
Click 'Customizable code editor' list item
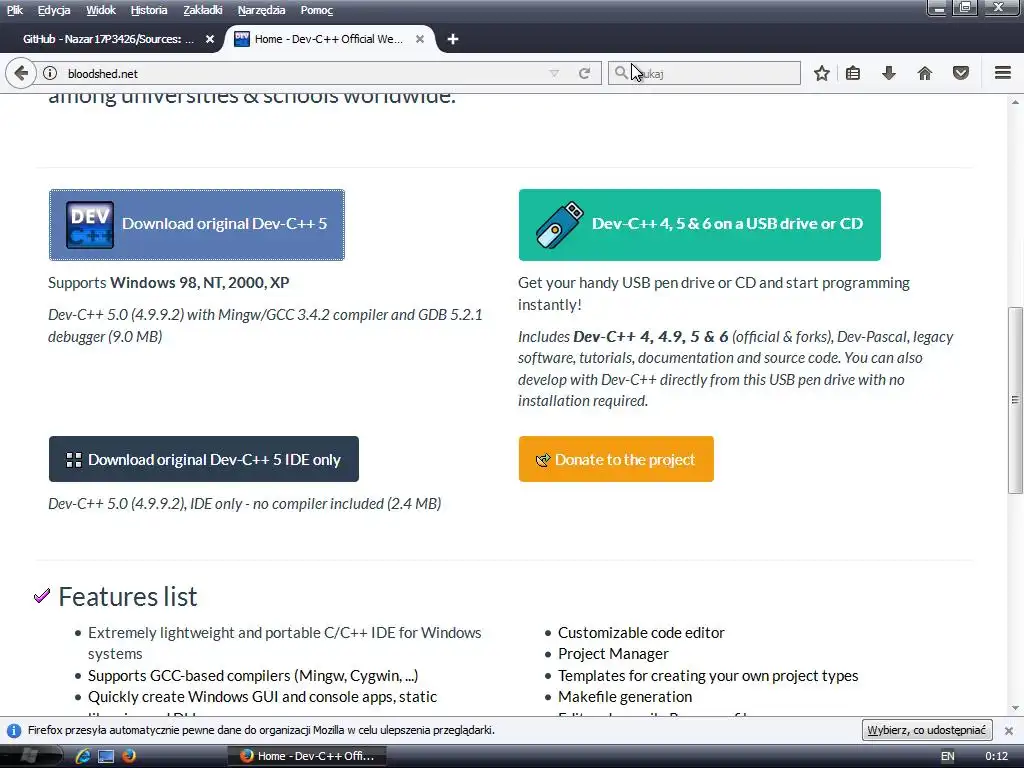641,632
